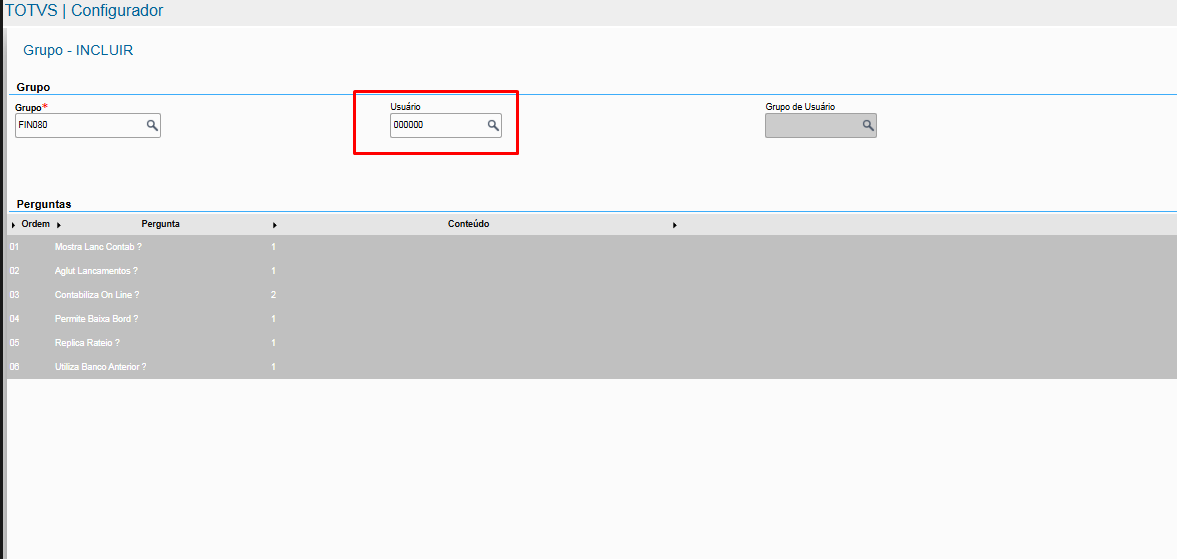Click content value 1 for Mostra Lanc Contab

pyautogui.click(x=273, y=247)
